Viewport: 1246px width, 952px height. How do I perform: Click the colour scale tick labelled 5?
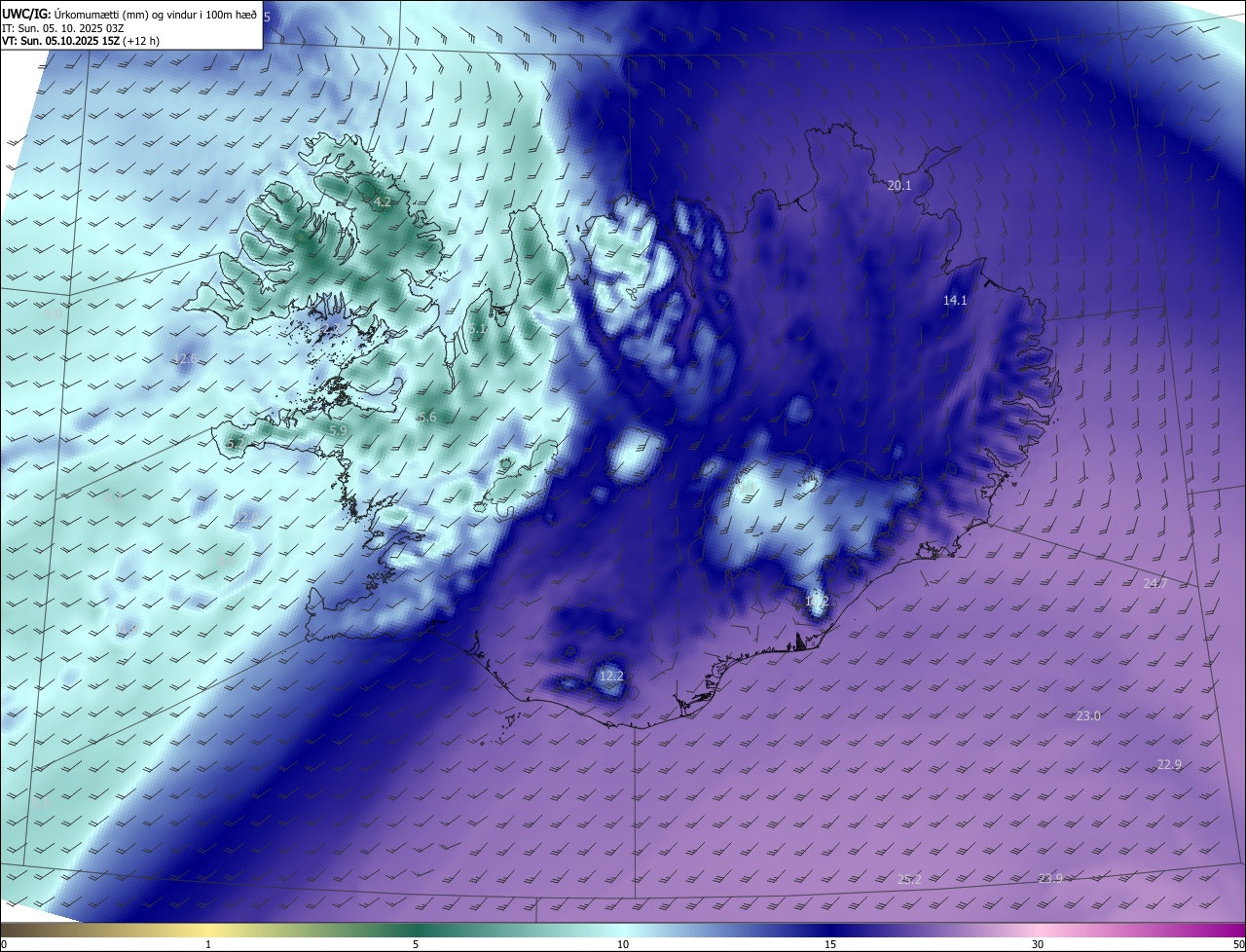(x=416, y=944)
